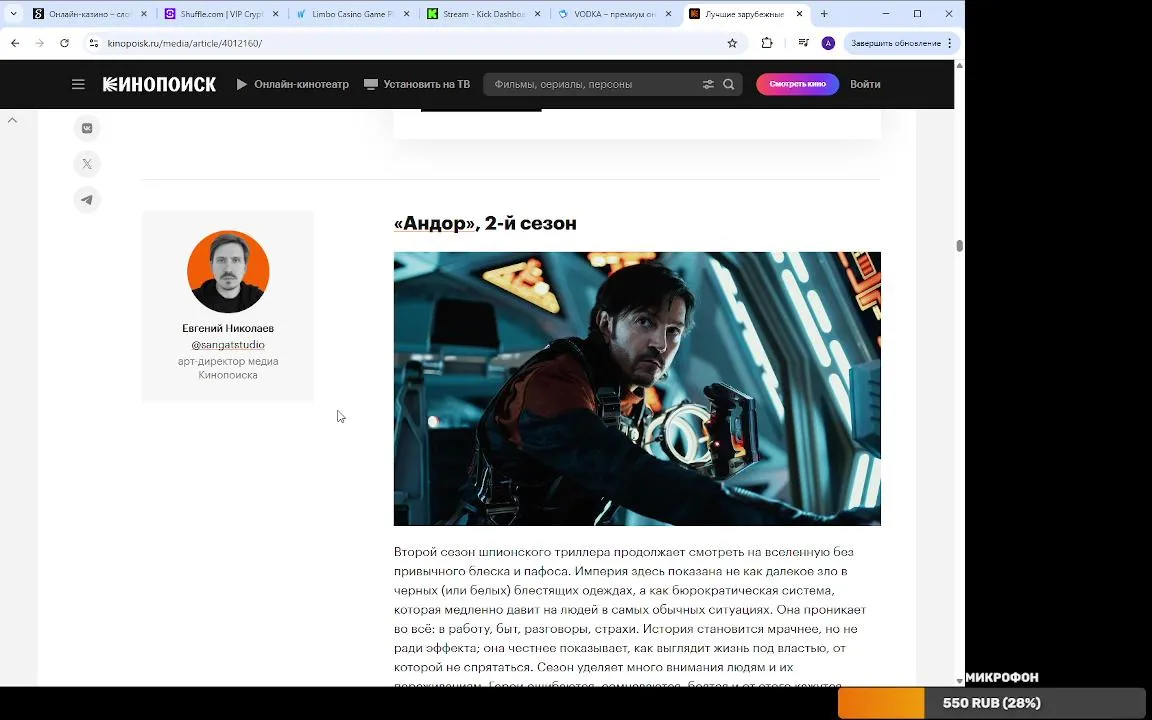The image size is (1152, 720).
Task: Close the Stream - Kick Dashboard tab
Action: point(538,14)
